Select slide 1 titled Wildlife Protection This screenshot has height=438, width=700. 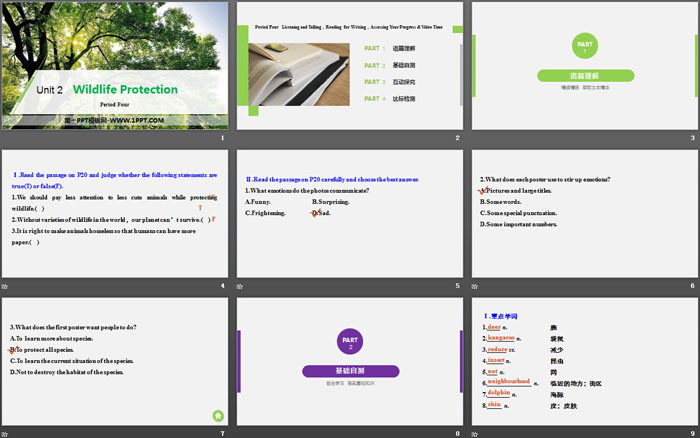(x=115, y=66)
